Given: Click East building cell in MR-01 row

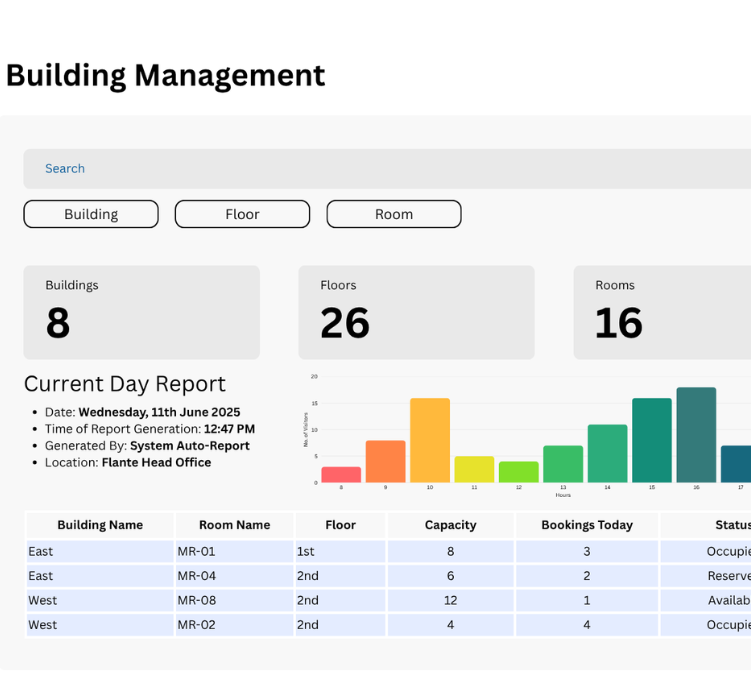Looking at the screenshot, I should [x=100, y=551].
